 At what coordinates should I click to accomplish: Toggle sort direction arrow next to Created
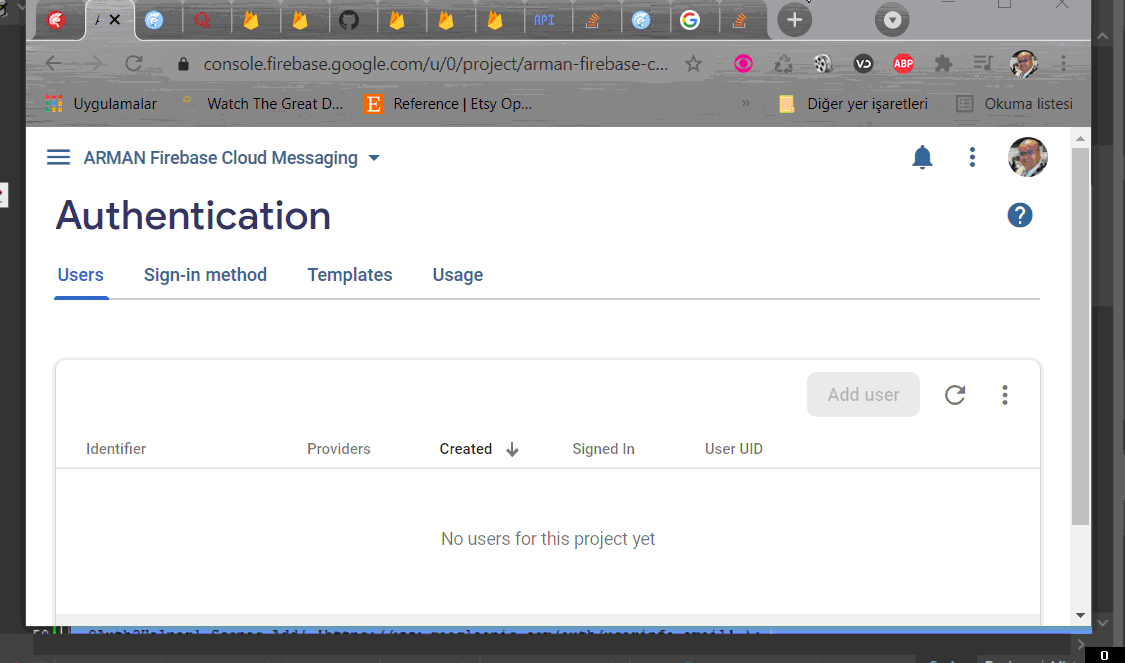512,449
